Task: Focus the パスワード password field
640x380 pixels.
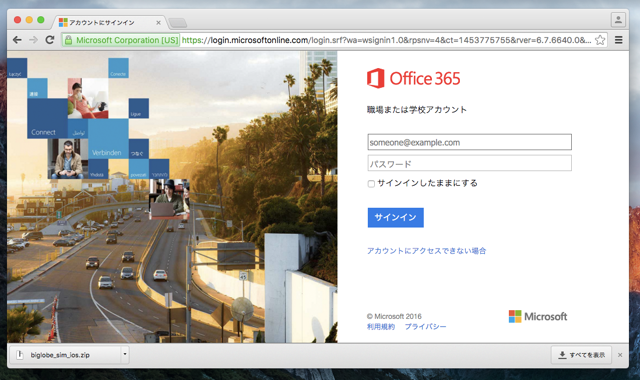Action: click(x=469, y=163)
